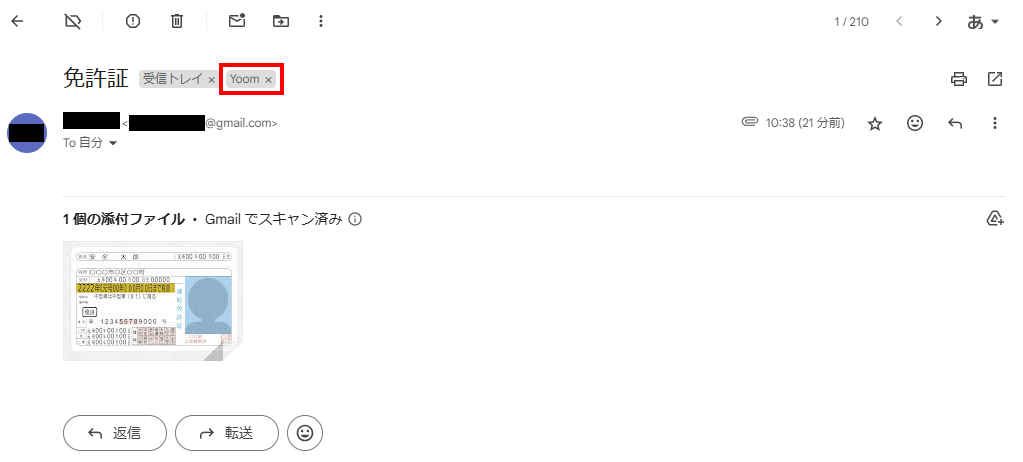The height and width of the screenshot is (462, 1023).
Task: Open the あ input tools dropdown
Action: point(983,22)
